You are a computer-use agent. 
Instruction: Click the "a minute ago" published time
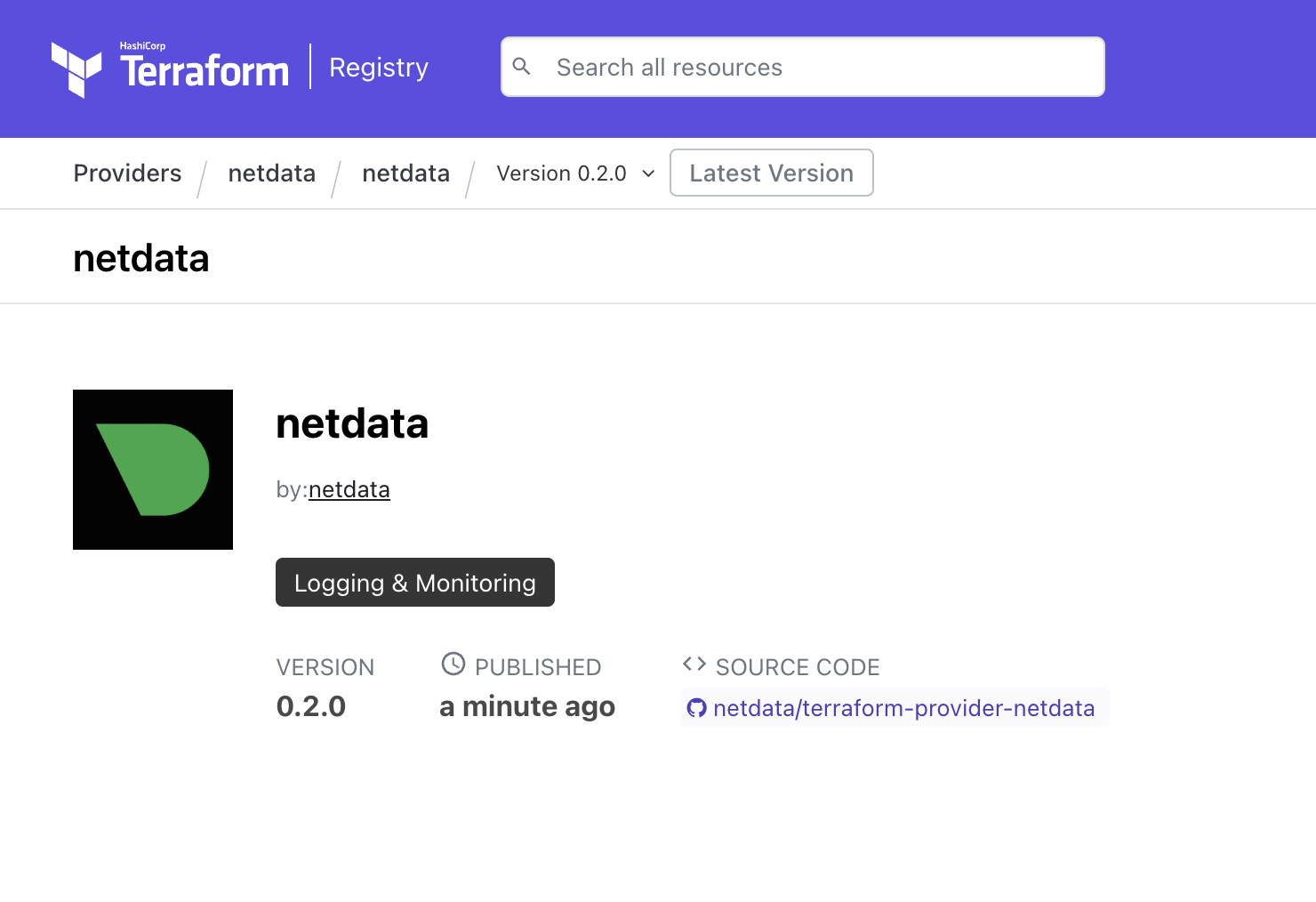(x=526, y=706)
